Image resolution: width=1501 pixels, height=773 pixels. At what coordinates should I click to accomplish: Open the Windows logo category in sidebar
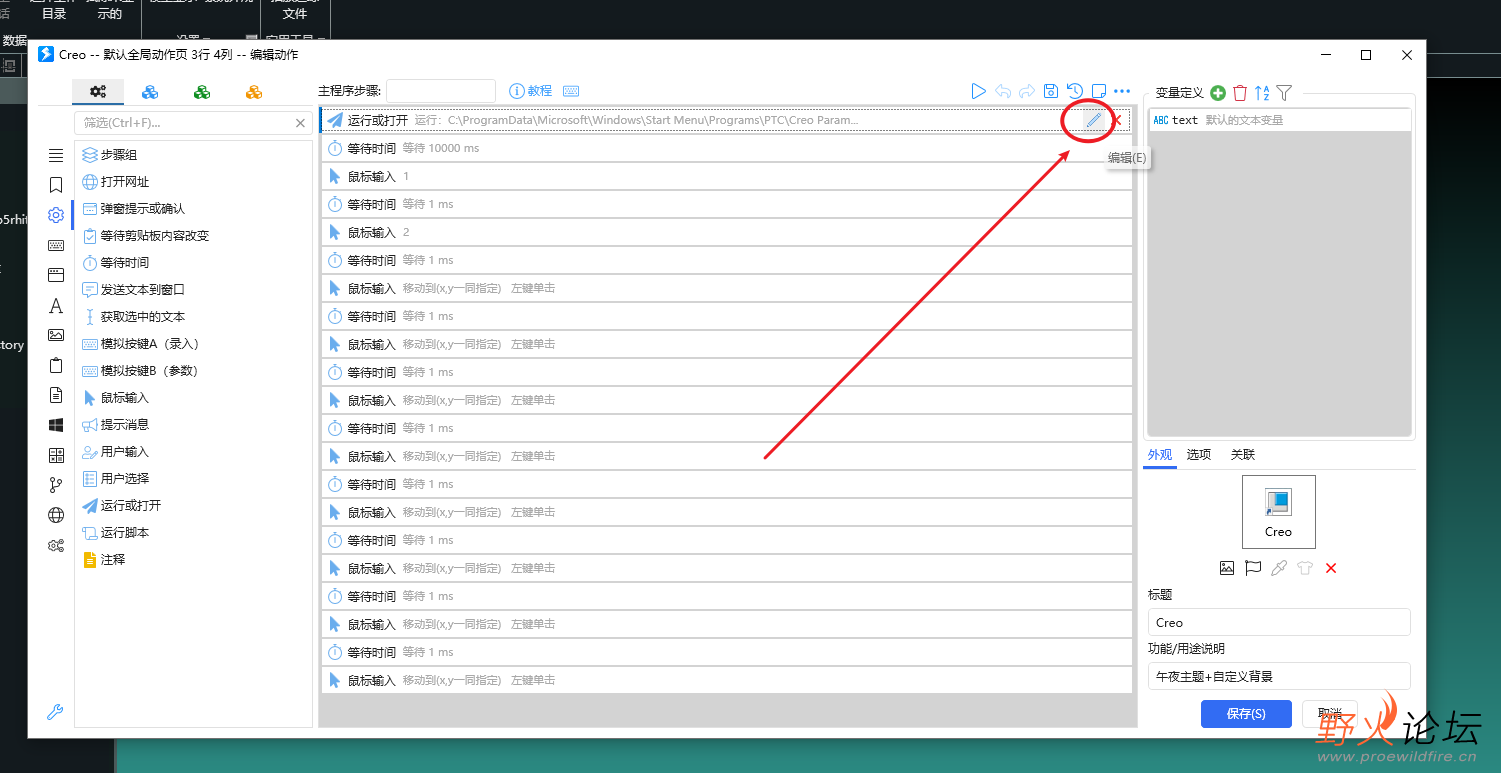[56, 425]
